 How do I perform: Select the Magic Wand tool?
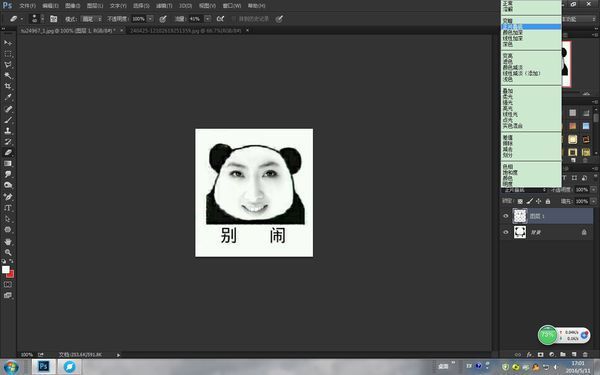pyautogui.click(x=8, y=75)
